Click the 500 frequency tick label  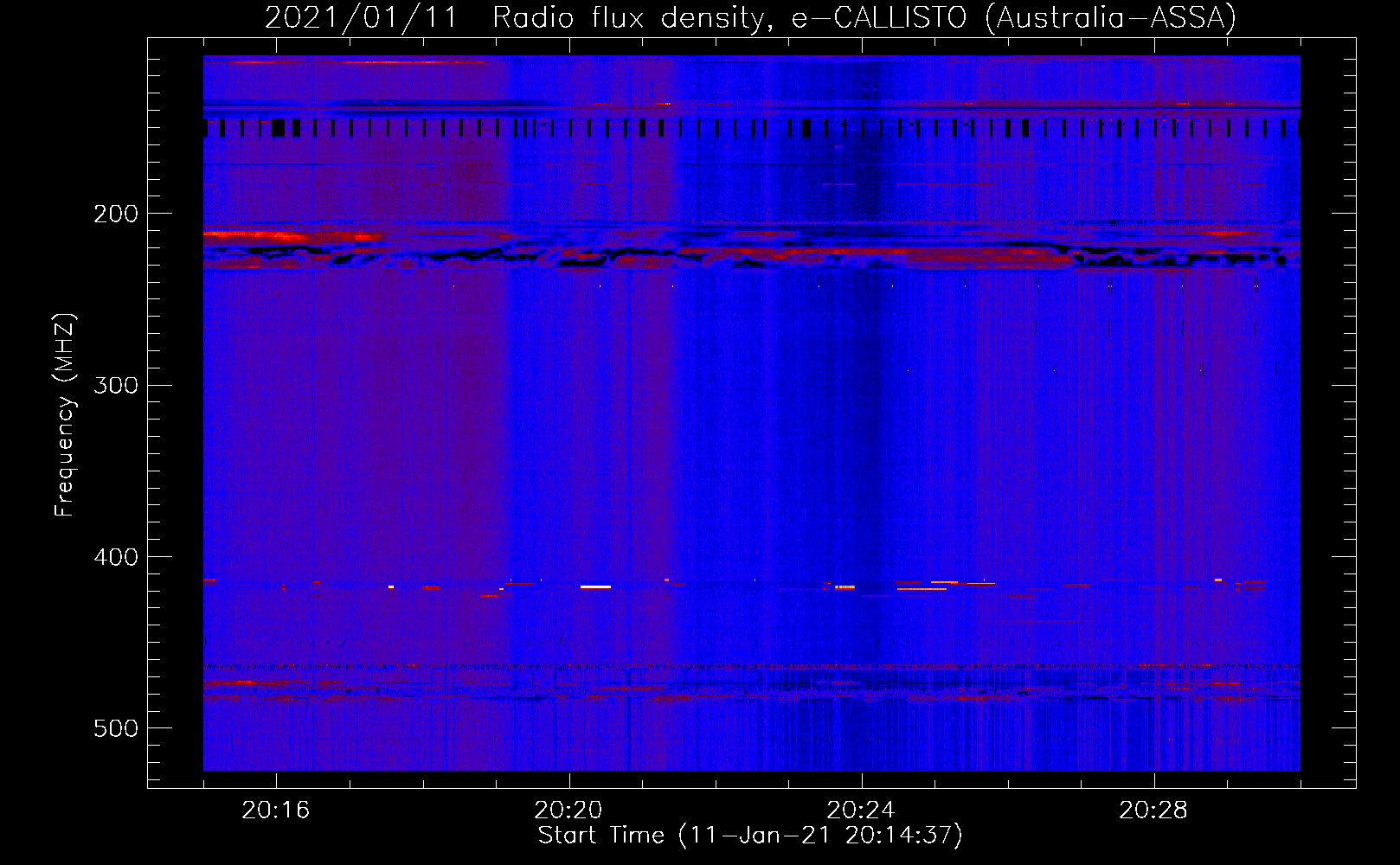point(116,728)
